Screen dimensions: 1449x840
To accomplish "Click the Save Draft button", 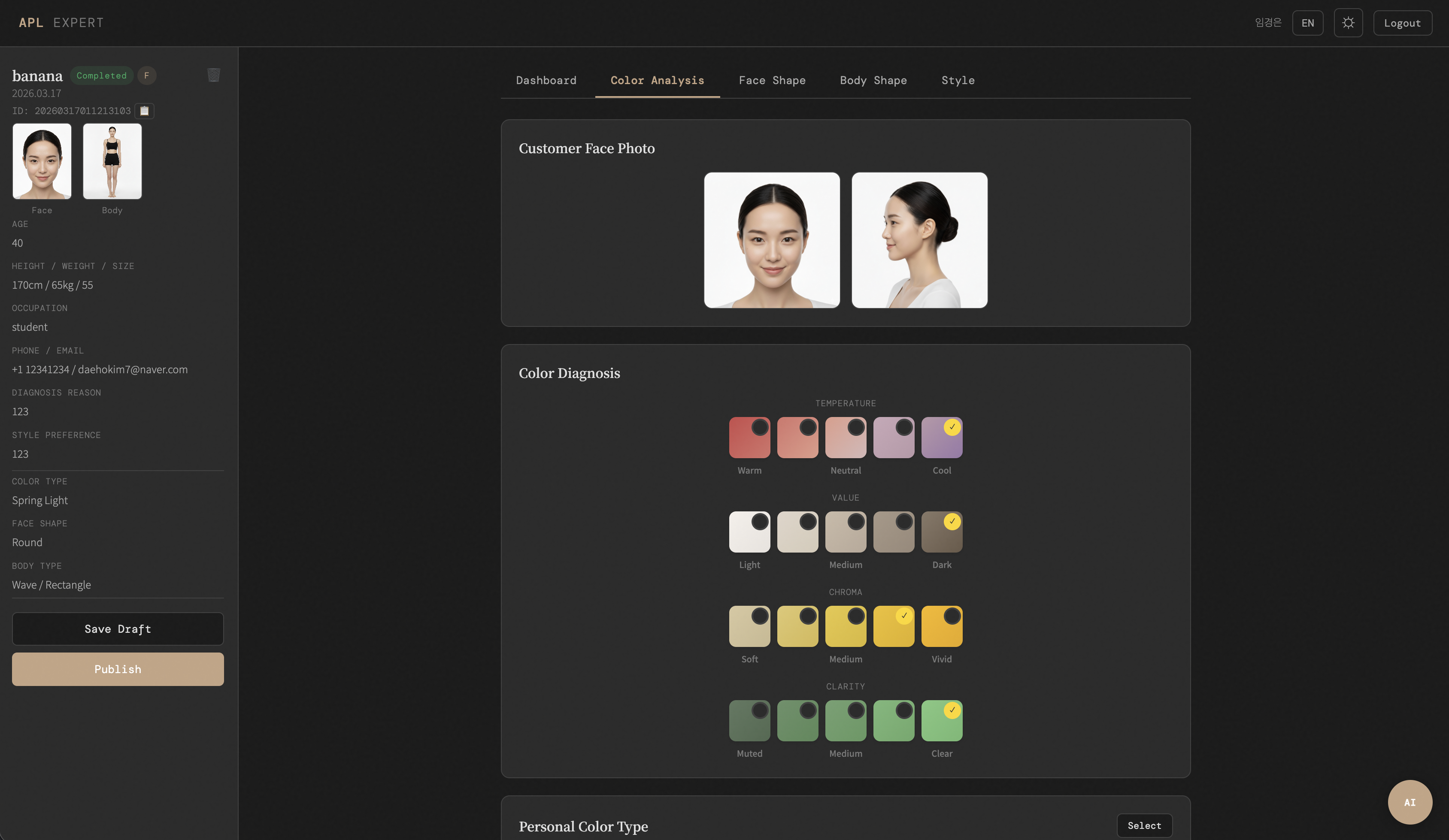I will 118,628.
